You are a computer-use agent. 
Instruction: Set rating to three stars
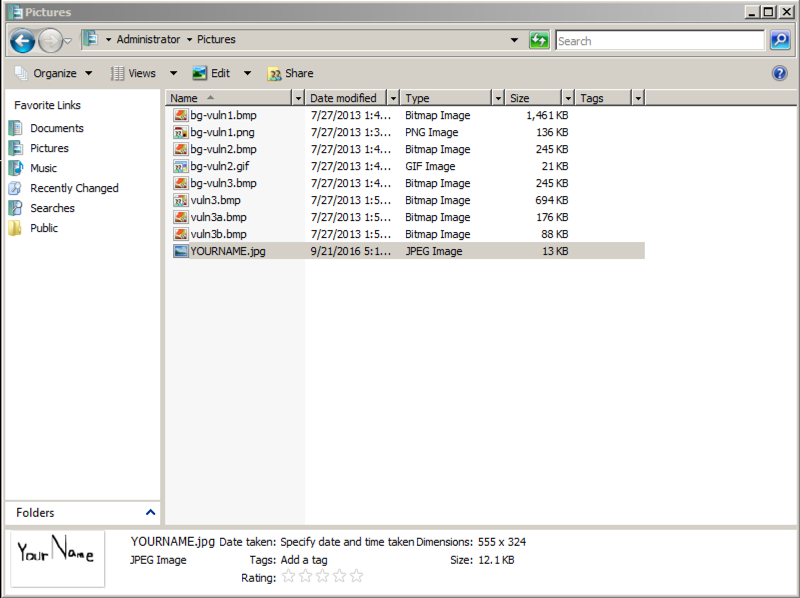(x=322, y=577)
